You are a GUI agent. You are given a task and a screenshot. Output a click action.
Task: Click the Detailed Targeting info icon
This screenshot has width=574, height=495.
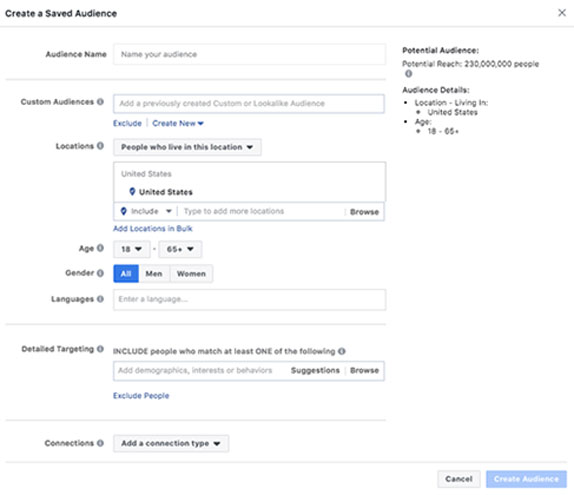point(100,349)
